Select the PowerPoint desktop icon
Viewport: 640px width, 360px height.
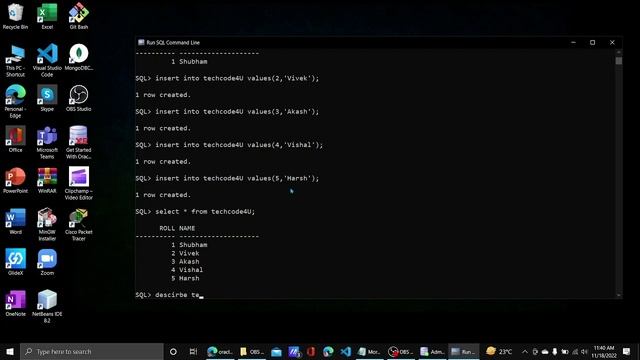(16, 180)
